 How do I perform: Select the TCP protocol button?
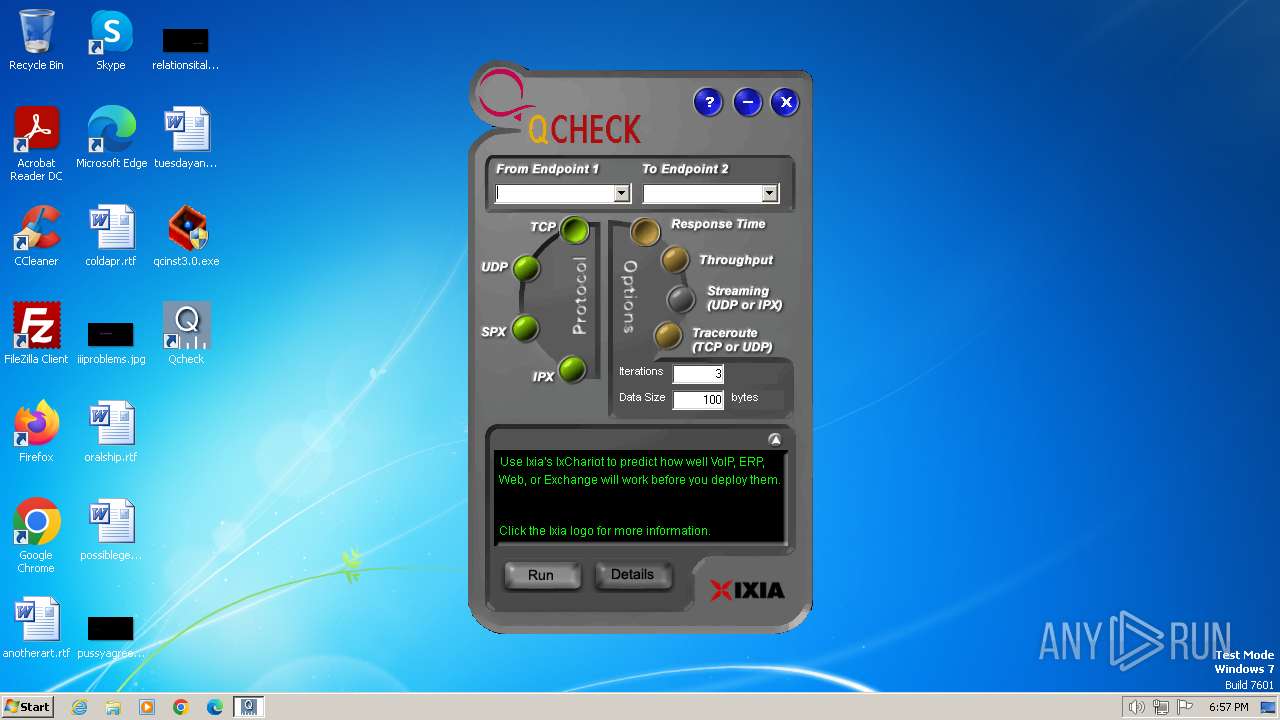point(574,230)
